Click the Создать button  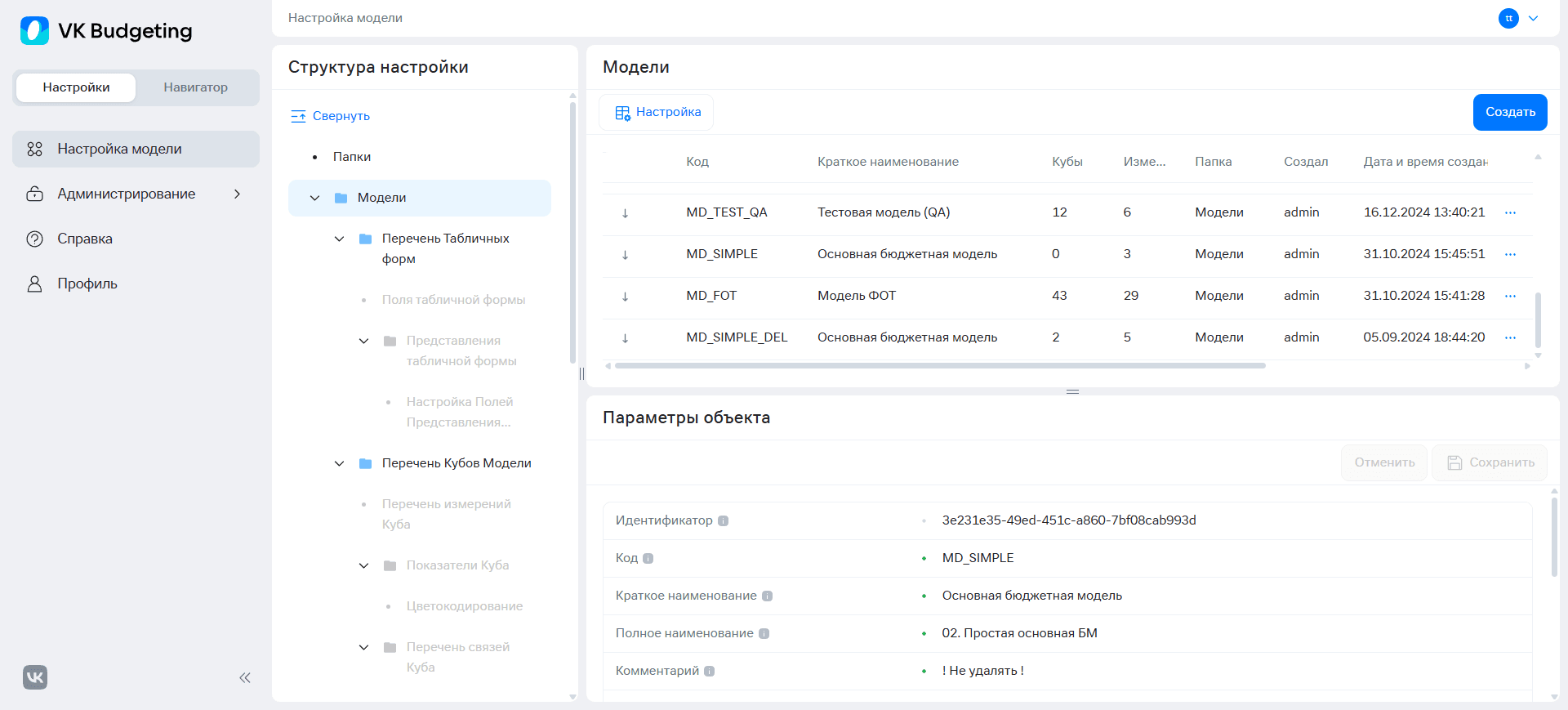tap(1510, 112)
